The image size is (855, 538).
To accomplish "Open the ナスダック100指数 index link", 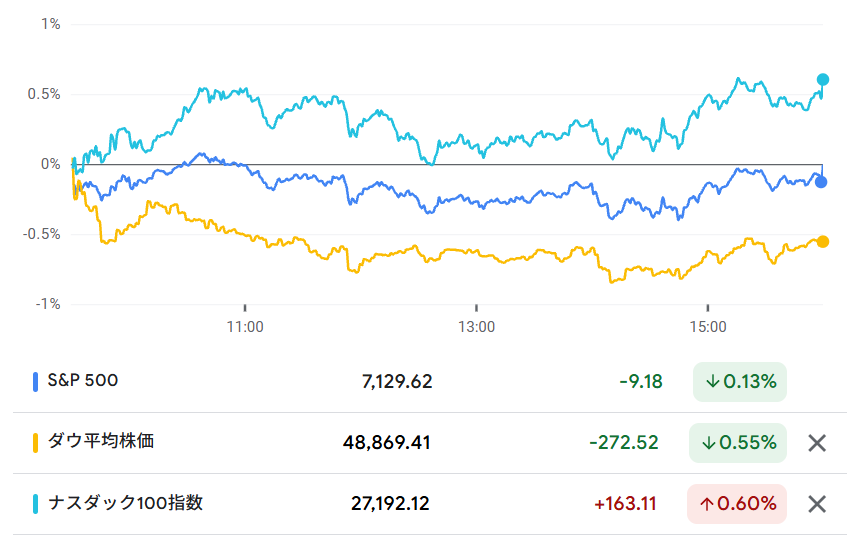I will (x=126, y=503).
